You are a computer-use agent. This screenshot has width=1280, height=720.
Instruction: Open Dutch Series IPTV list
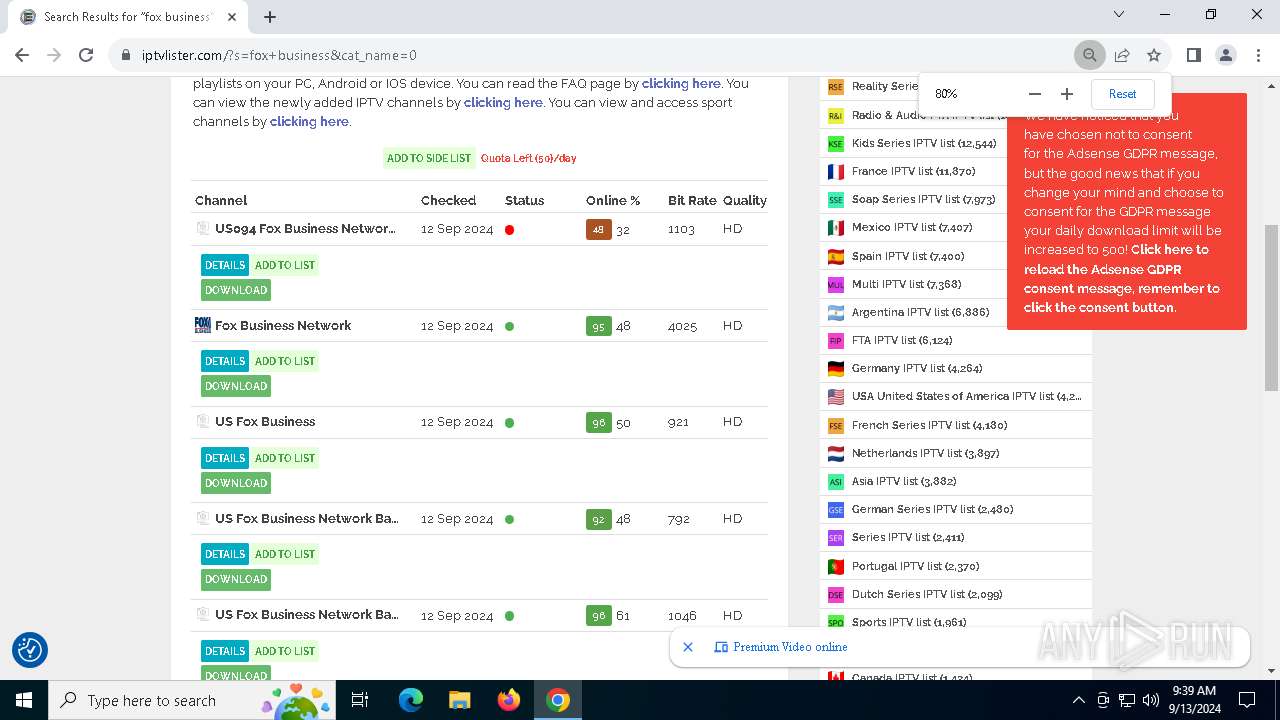coord(926,594)
